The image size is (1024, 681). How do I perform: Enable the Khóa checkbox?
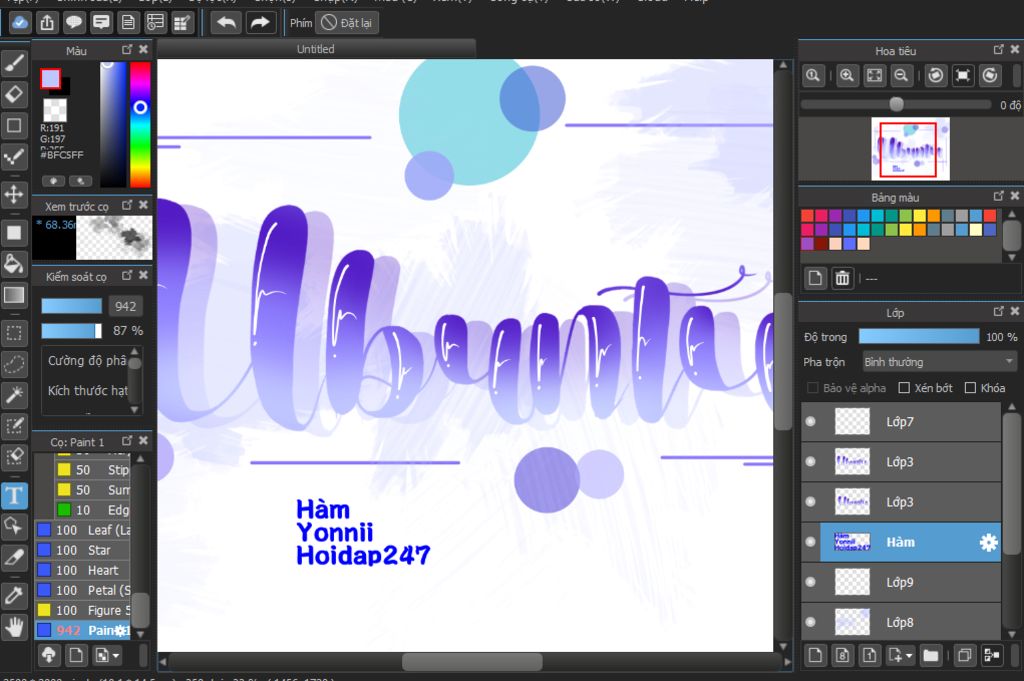point(970,388)
